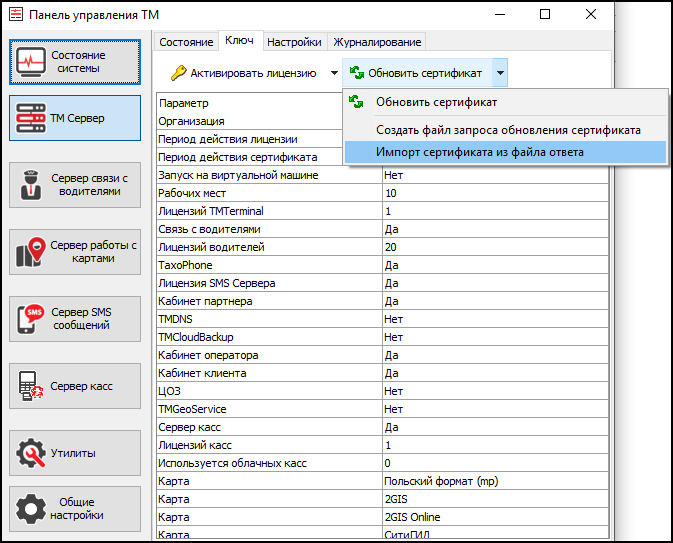Select the TaxoPhone row in the table
The width and height of the screenshot is (673, 543).
[x=270, y=266]
